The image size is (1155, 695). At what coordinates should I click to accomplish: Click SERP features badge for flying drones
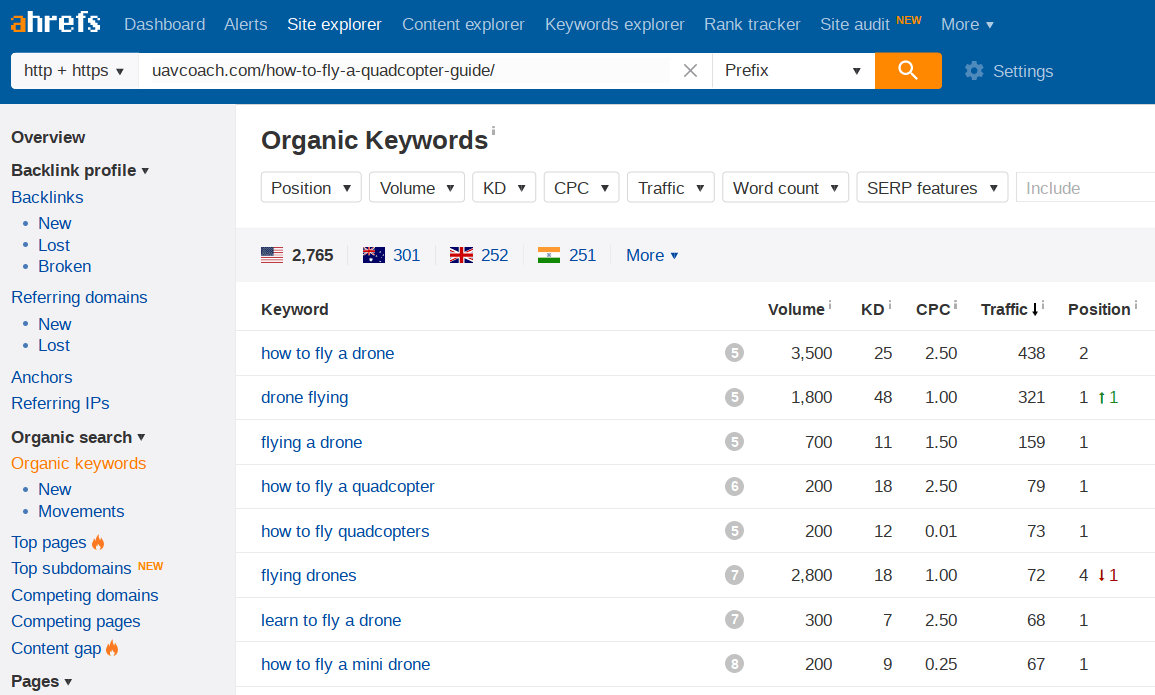[x=734, y=575]
